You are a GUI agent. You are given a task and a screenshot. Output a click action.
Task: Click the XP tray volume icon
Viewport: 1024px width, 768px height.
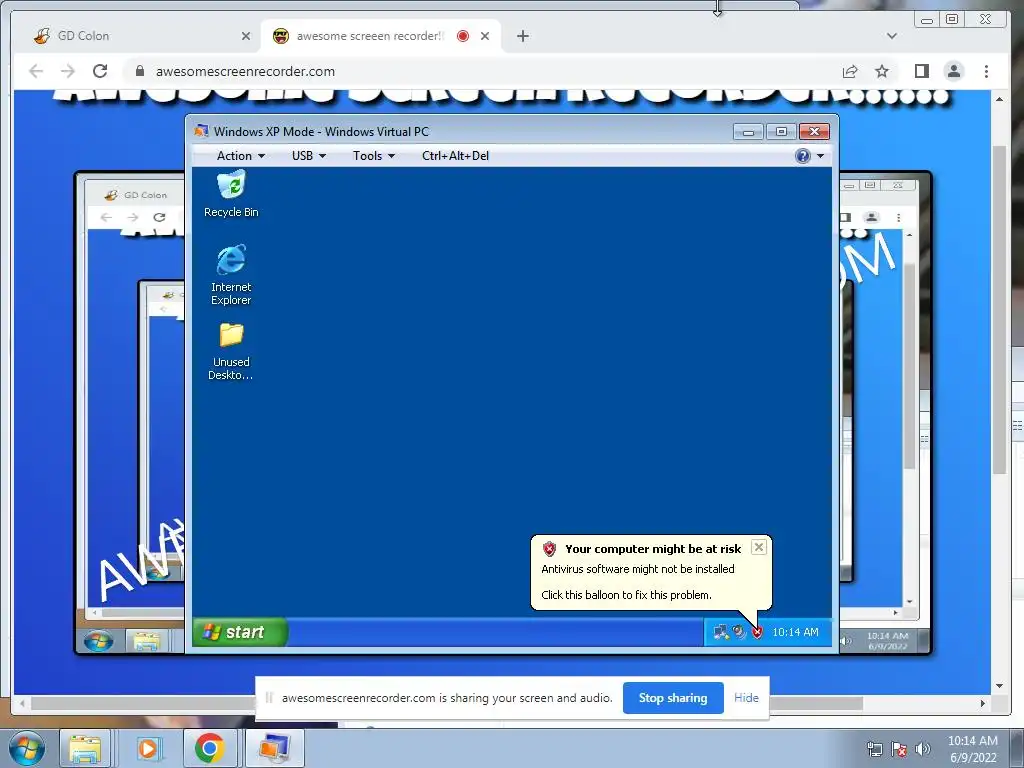[x=739, y=632]
